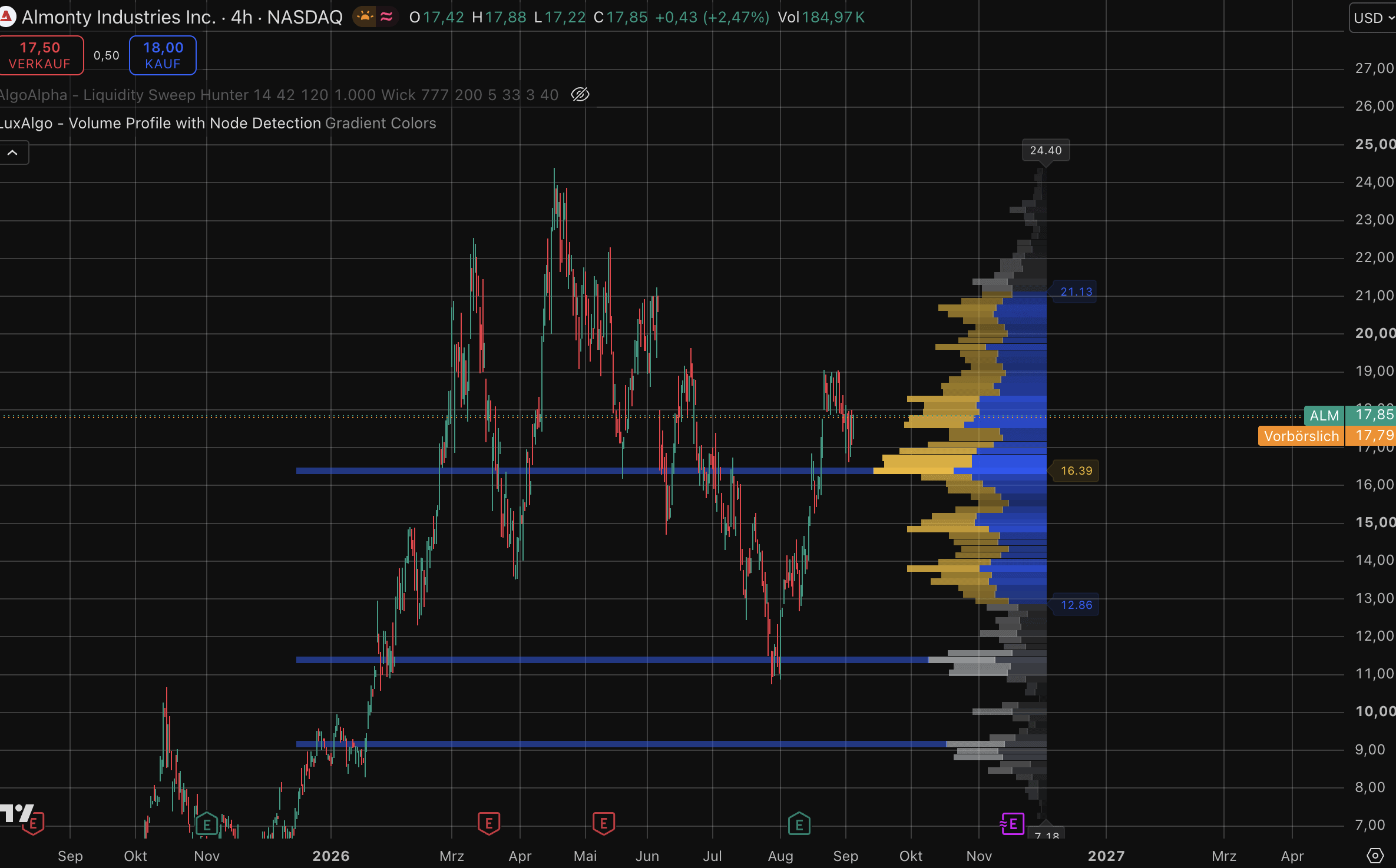The height and width of the screenshot is (868, 1396).
Task: Click the 20,00 price scale label
Action: pyautogui.click(x=1375, y=333)
